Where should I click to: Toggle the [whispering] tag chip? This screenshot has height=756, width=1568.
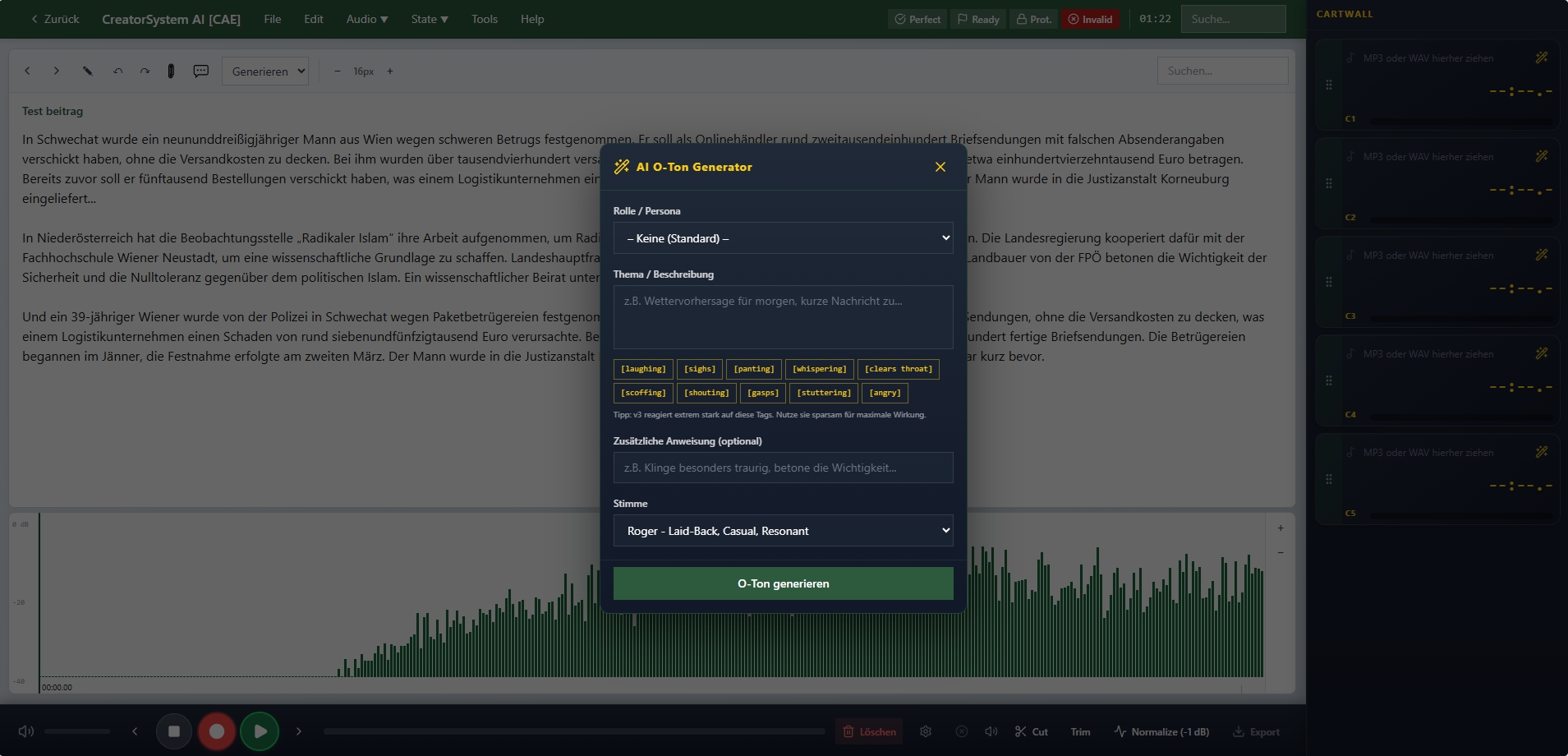coord(819,370)
